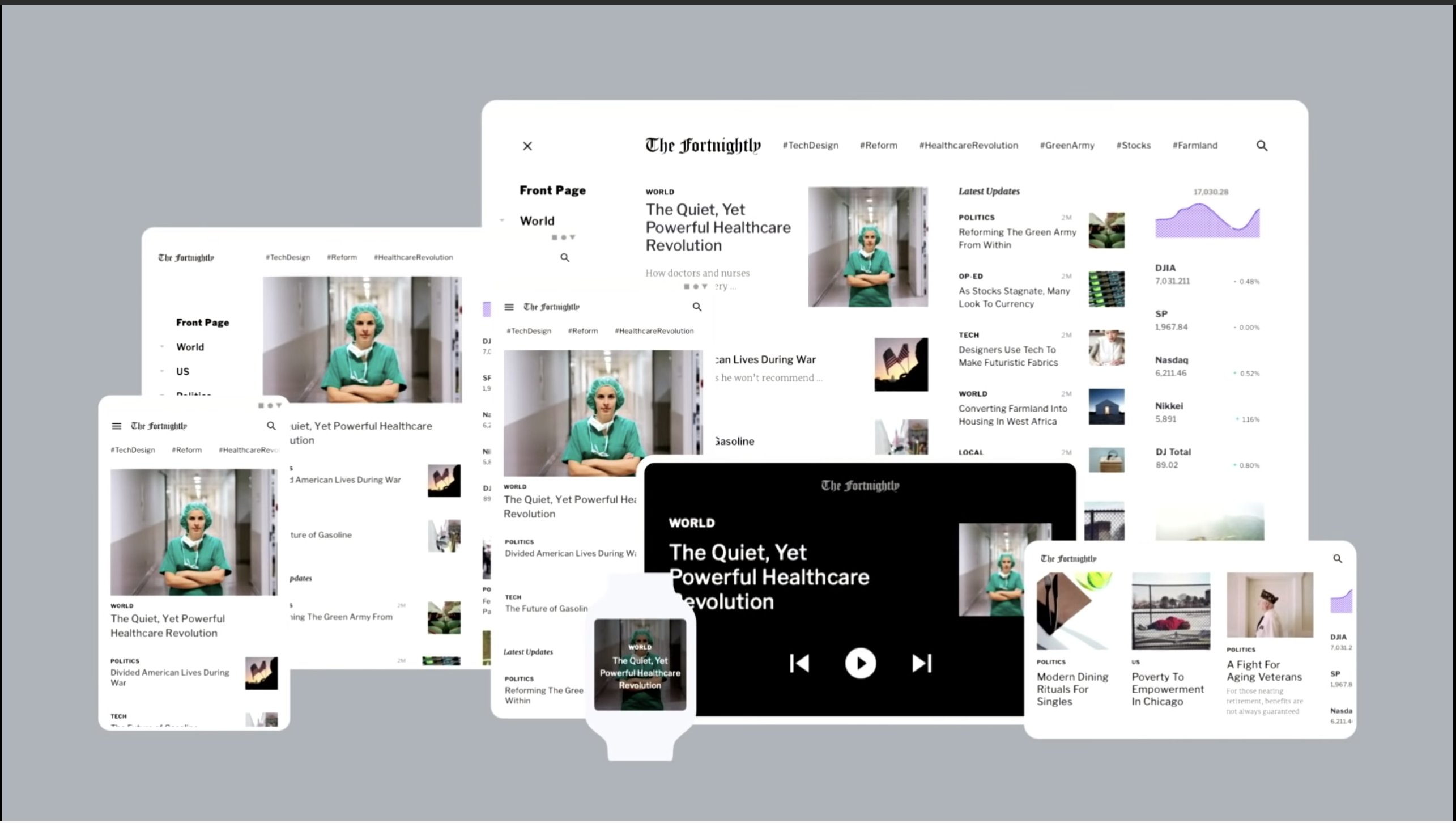
Task: Click the search icon on the smartphone screen
Action: (271, 426)
